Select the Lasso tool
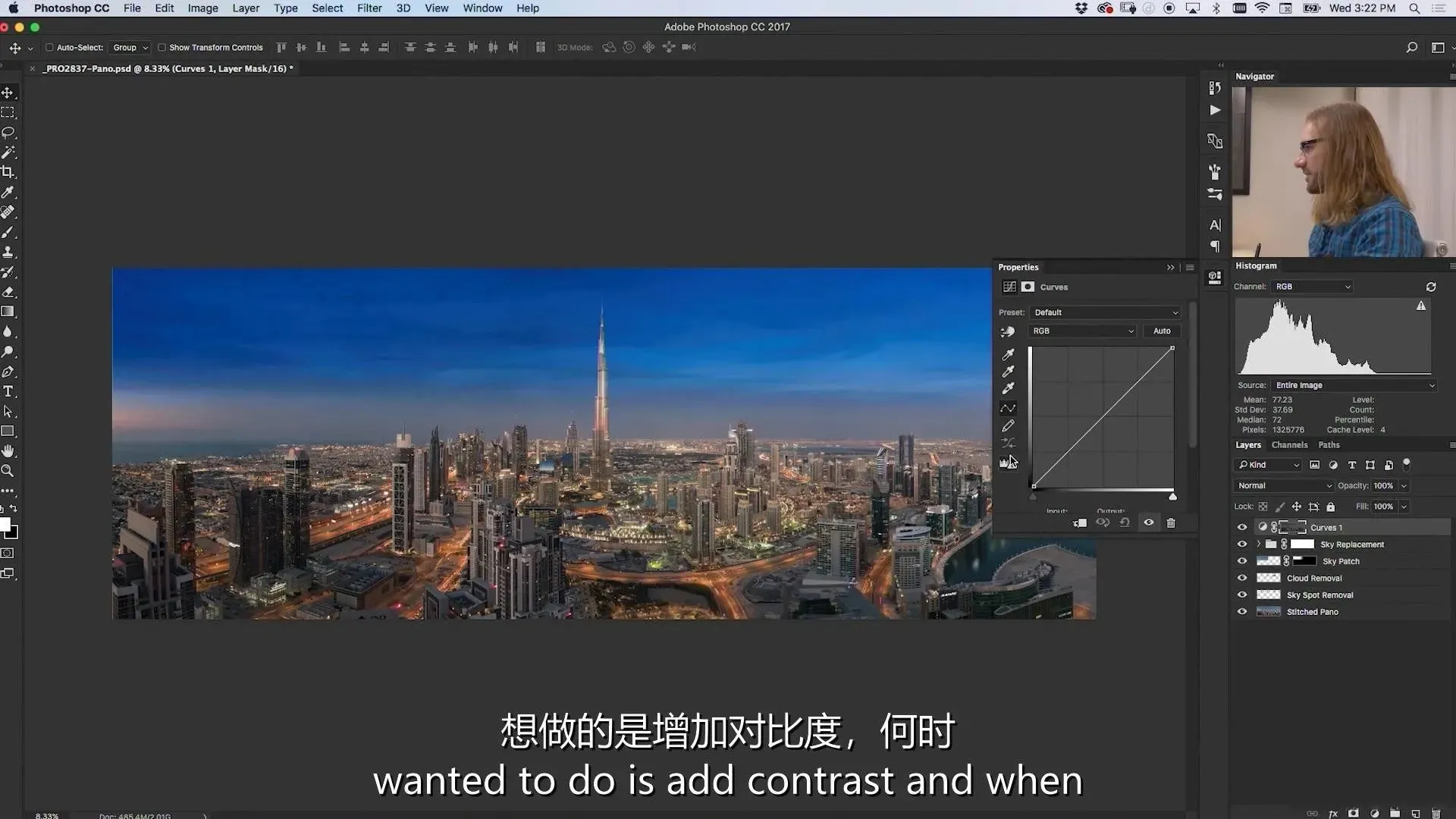The image size is (1456, 819). pos(8,133)
